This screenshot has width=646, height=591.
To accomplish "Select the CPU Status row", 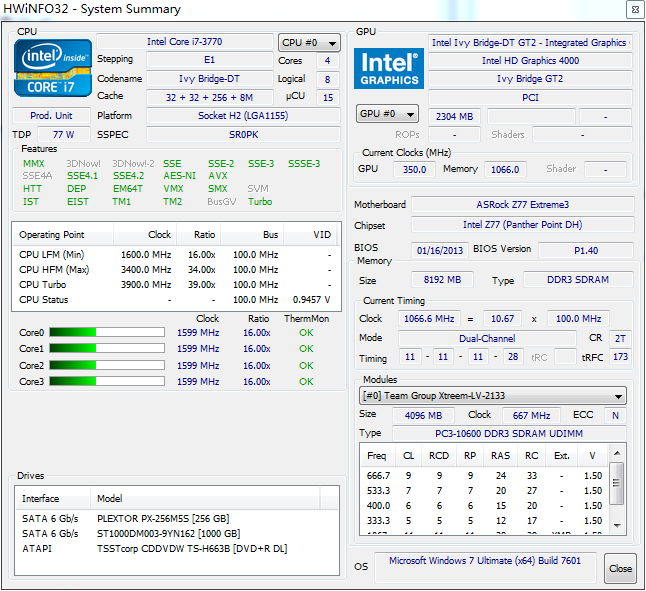I will 176,300.
